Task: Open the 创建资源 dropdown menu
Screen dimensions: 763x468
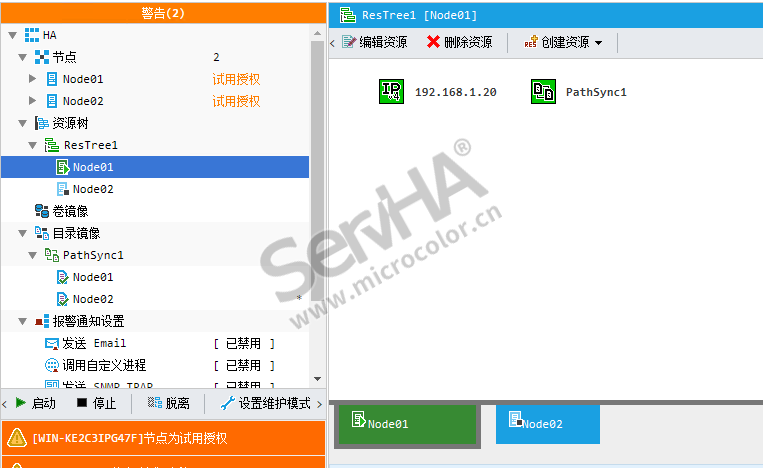Action: click(x=563, y=42)
